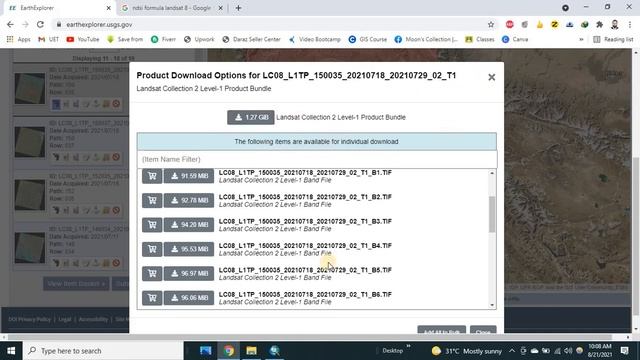Click Add All to Bulk button
The image size is (640, 360).
[441, 330]
